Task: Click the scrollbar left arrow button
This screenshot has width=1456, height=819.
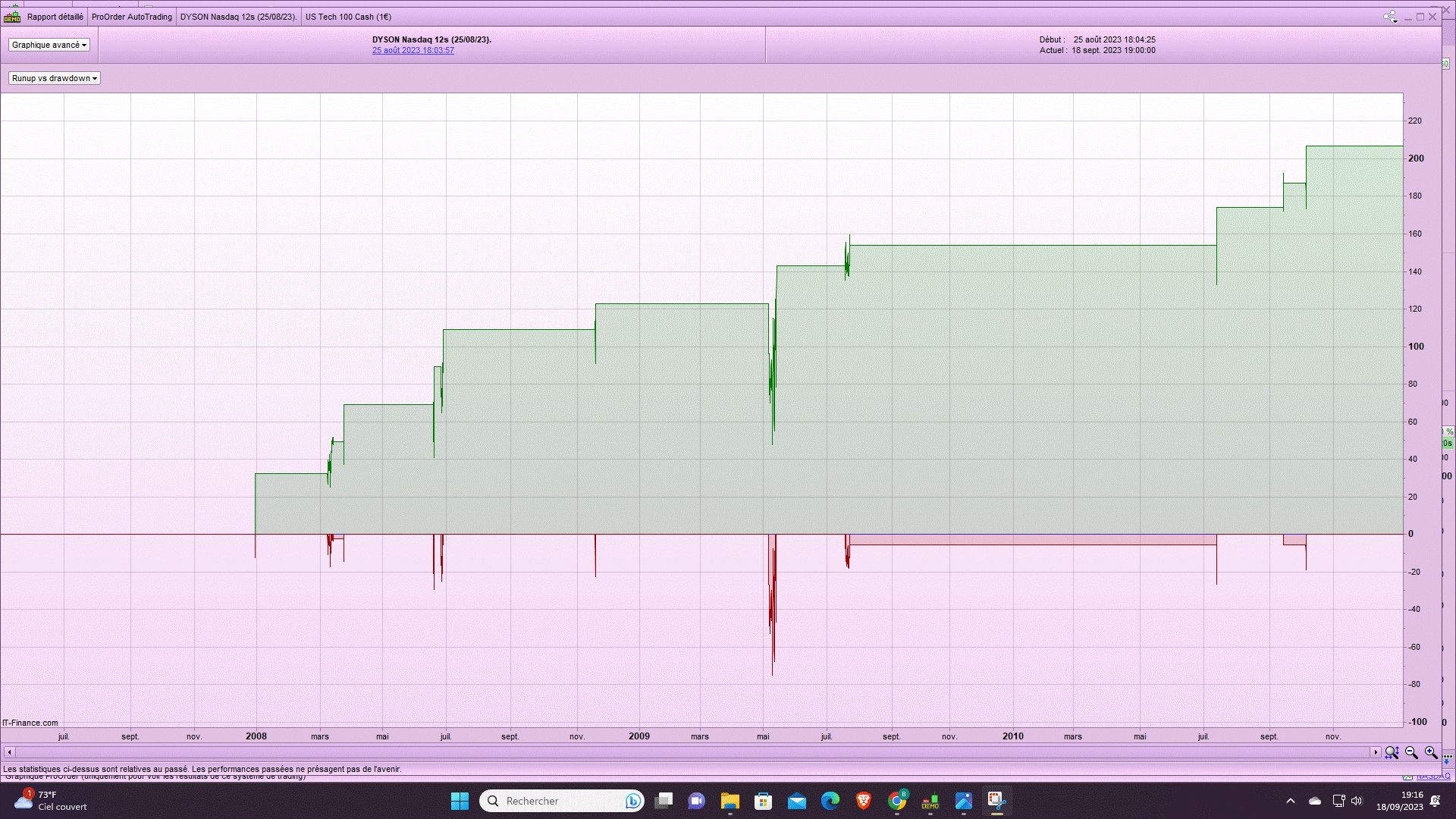Action: coord(9,752)
